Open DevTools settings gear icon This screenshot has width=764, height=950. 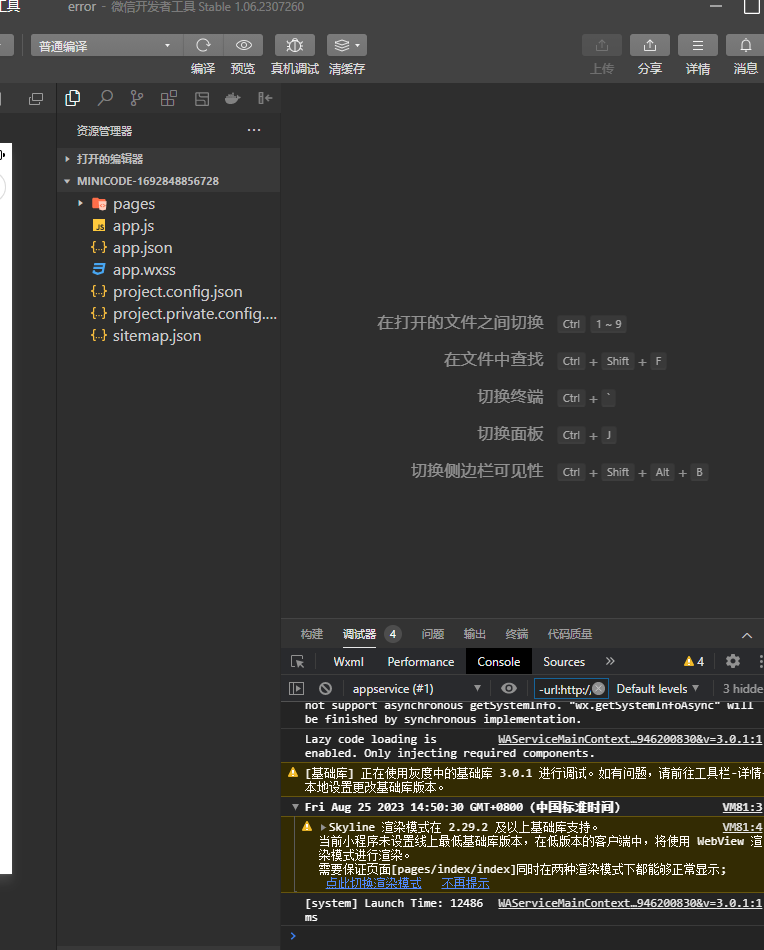coord(733,661)
